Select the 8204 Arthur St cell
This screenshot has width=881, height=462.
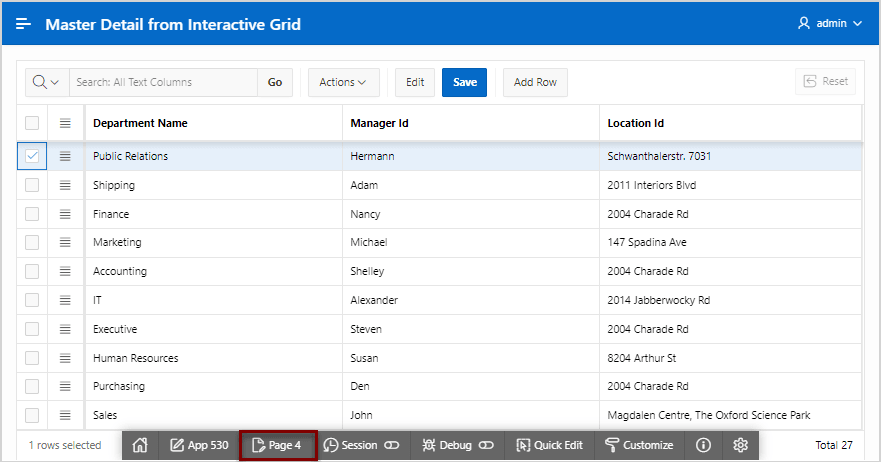(x=730, y=358)
